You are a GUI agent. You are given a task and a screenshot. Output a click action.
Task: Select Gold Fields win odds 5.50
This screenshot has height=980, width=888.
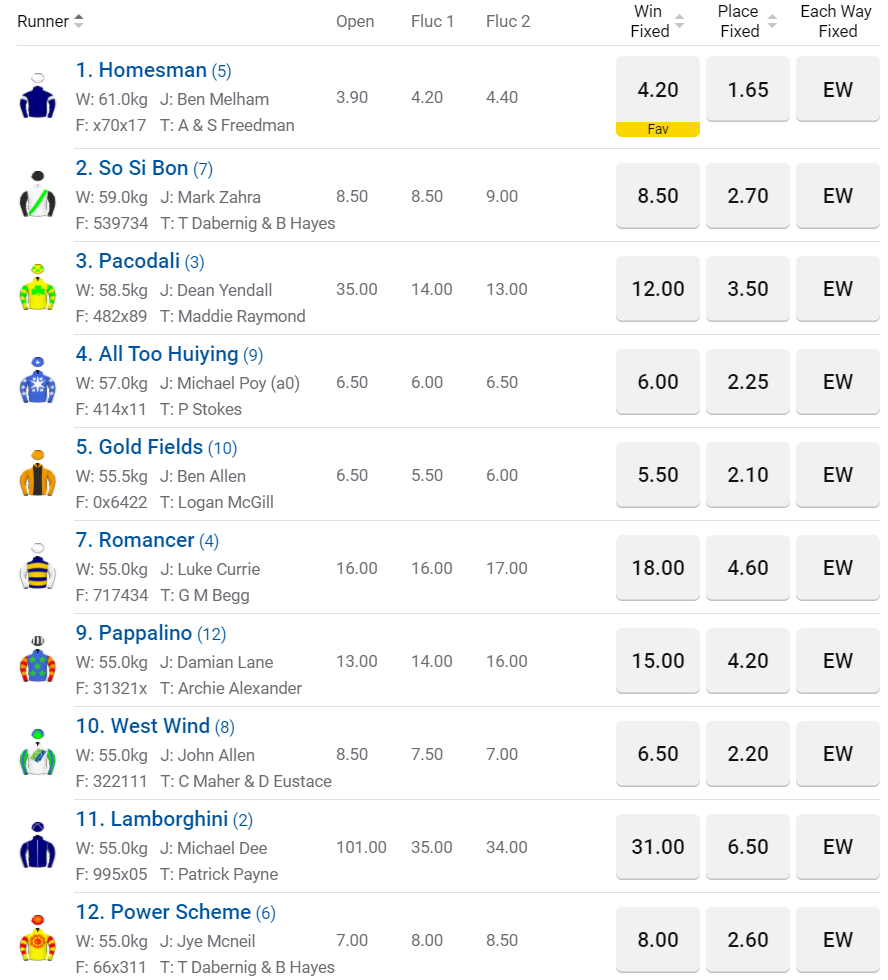(658, 475)
